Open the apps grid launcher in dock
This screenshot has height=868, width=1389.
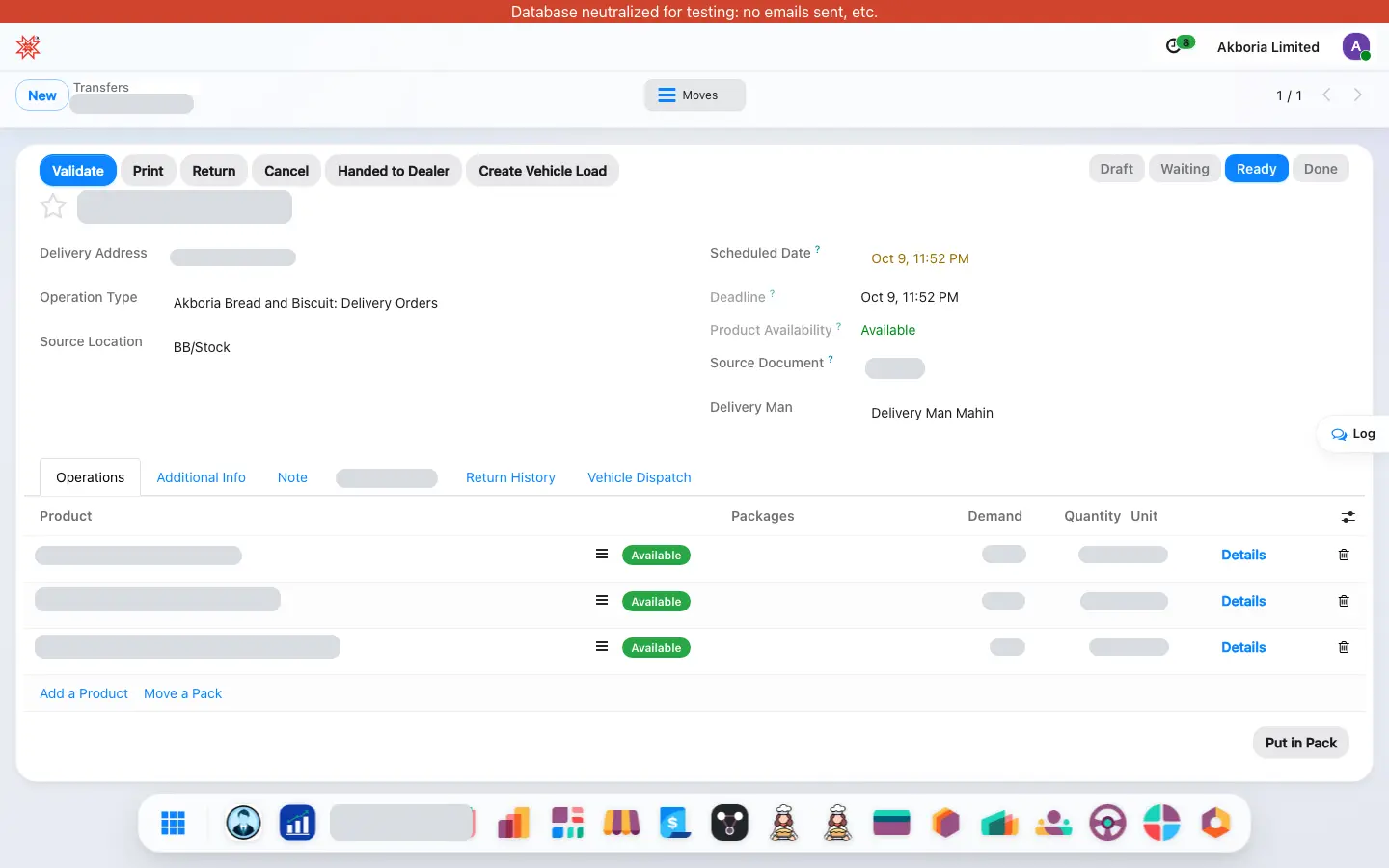point(174,823)
